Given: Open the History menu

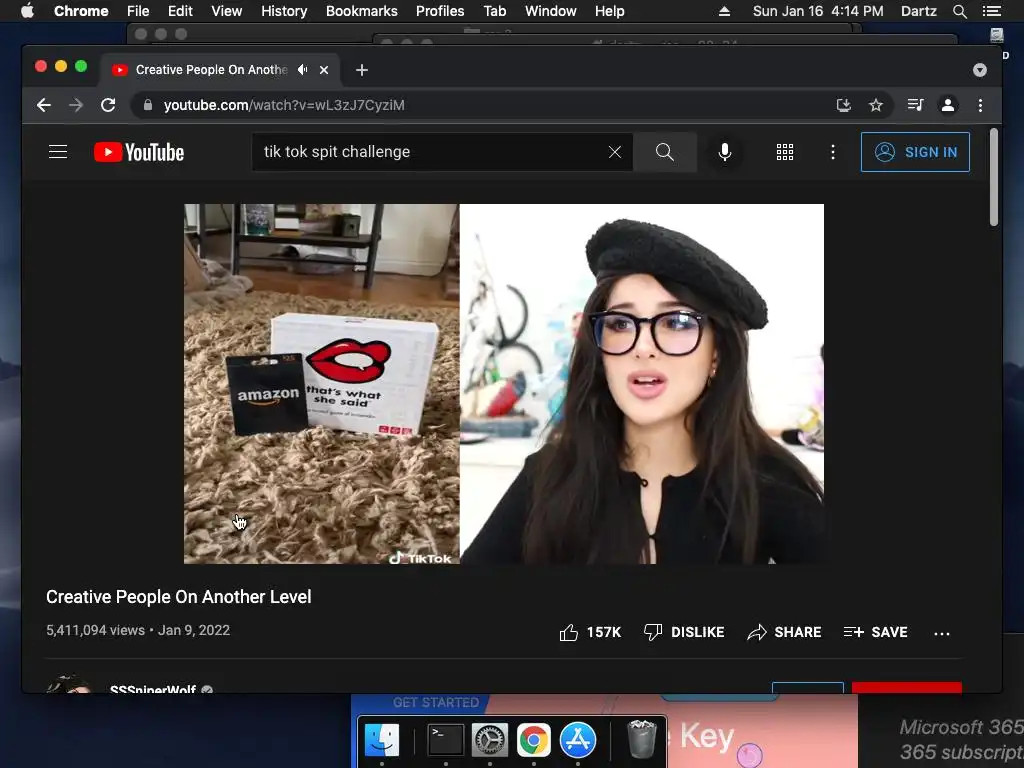Looking at the screenshot, I should (284, 11).
